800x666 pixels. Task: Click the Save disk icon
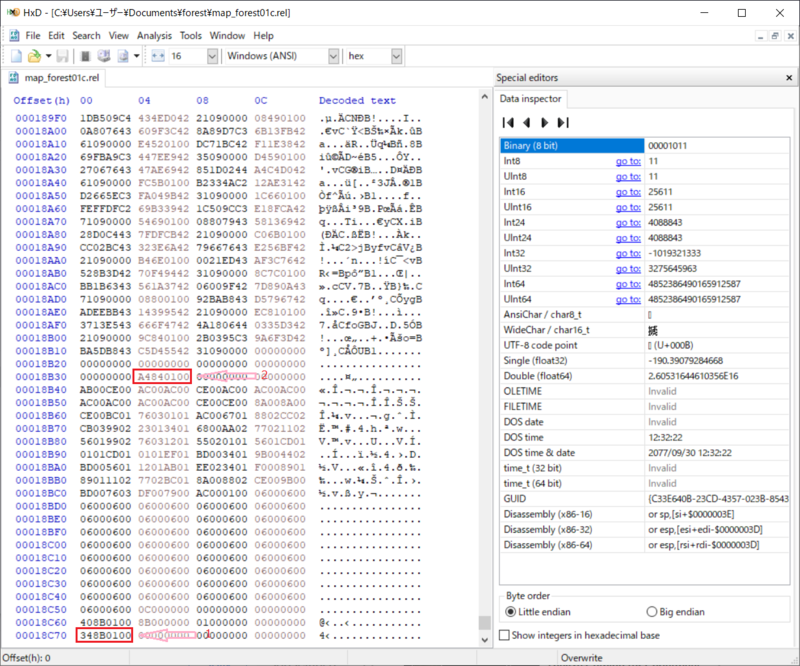pyautogui.click(x=62, y=56)
